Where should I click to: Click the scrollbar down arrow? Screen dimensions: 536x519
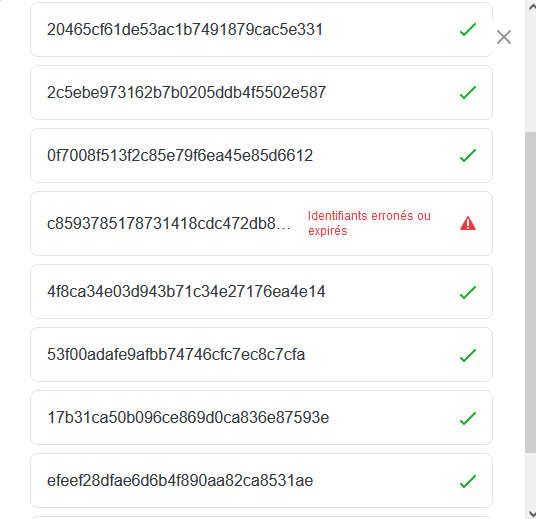532,514
